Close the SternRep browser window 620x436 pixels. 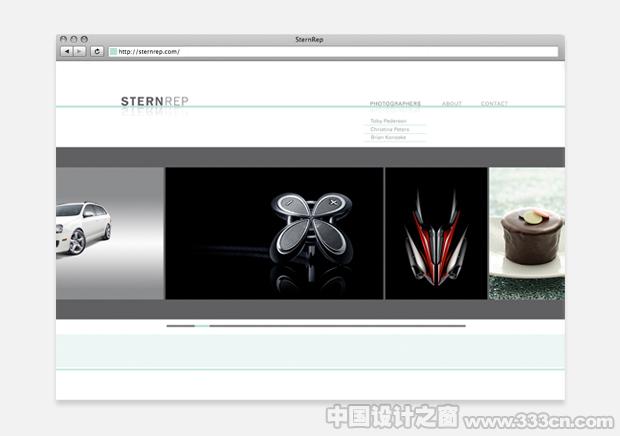point(63,39)
